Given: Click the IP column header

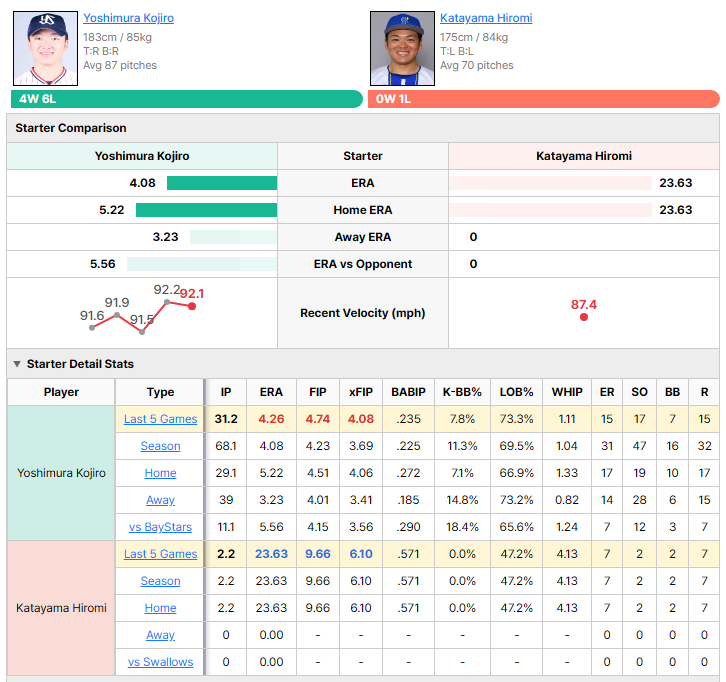Looking at the screenshot, I should pyautogui.click(x=225, y=392).
